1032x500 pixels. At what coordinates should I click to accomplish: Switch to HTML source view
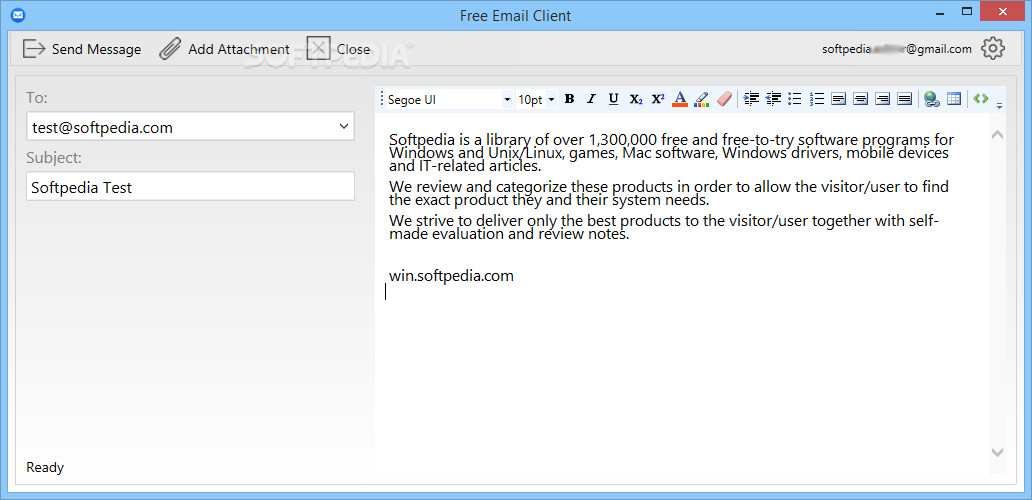coord(981,99)
